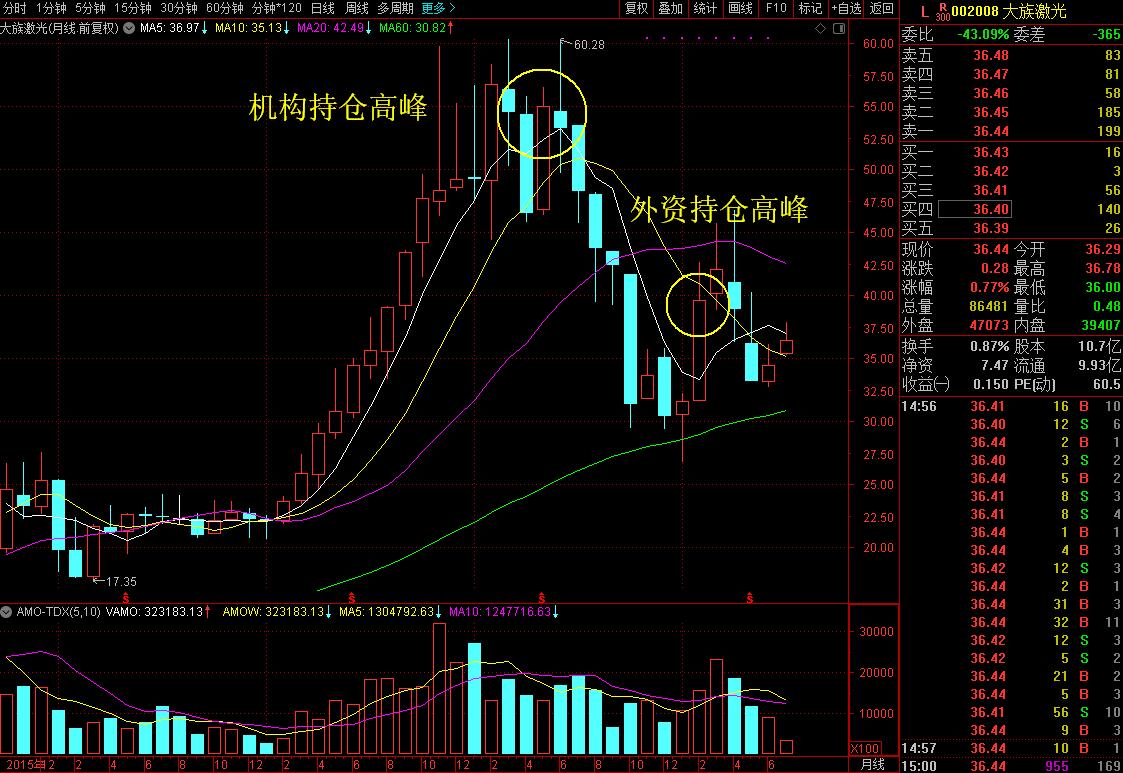
Task: Select the 买二 36.42 order row
Action: click(x=1011, y=171)
